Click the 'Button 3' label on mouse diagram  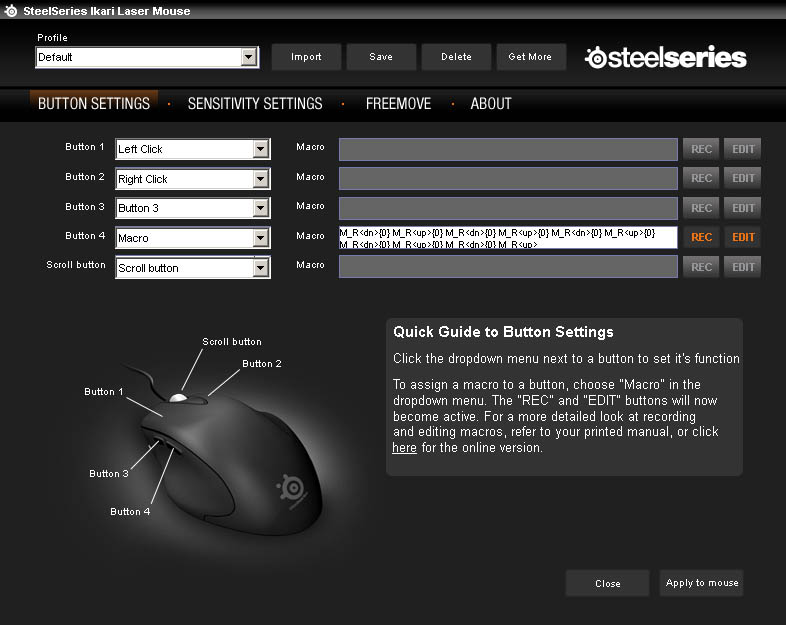(109, 474)
